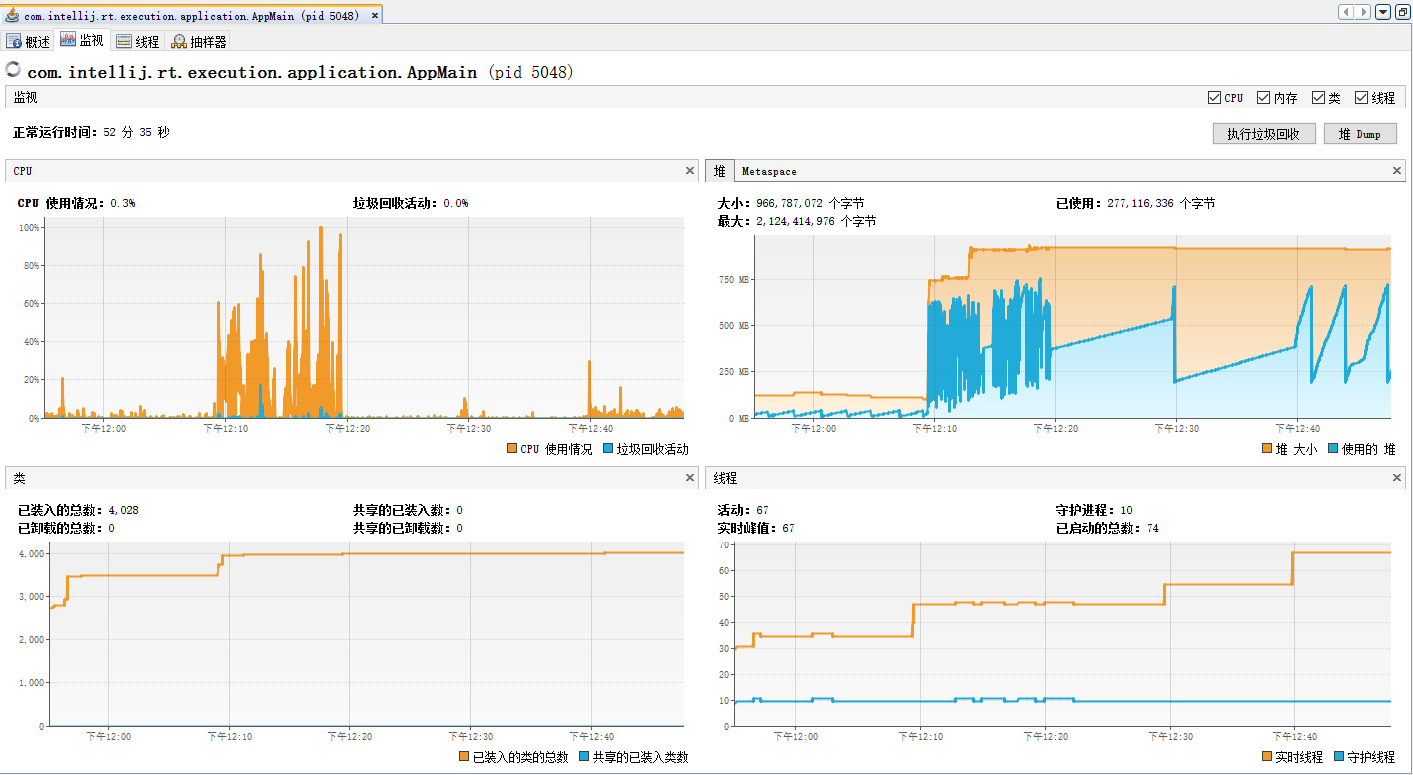Click the blue 使用的 堆 legend swatch

[x=1333, y=449]
